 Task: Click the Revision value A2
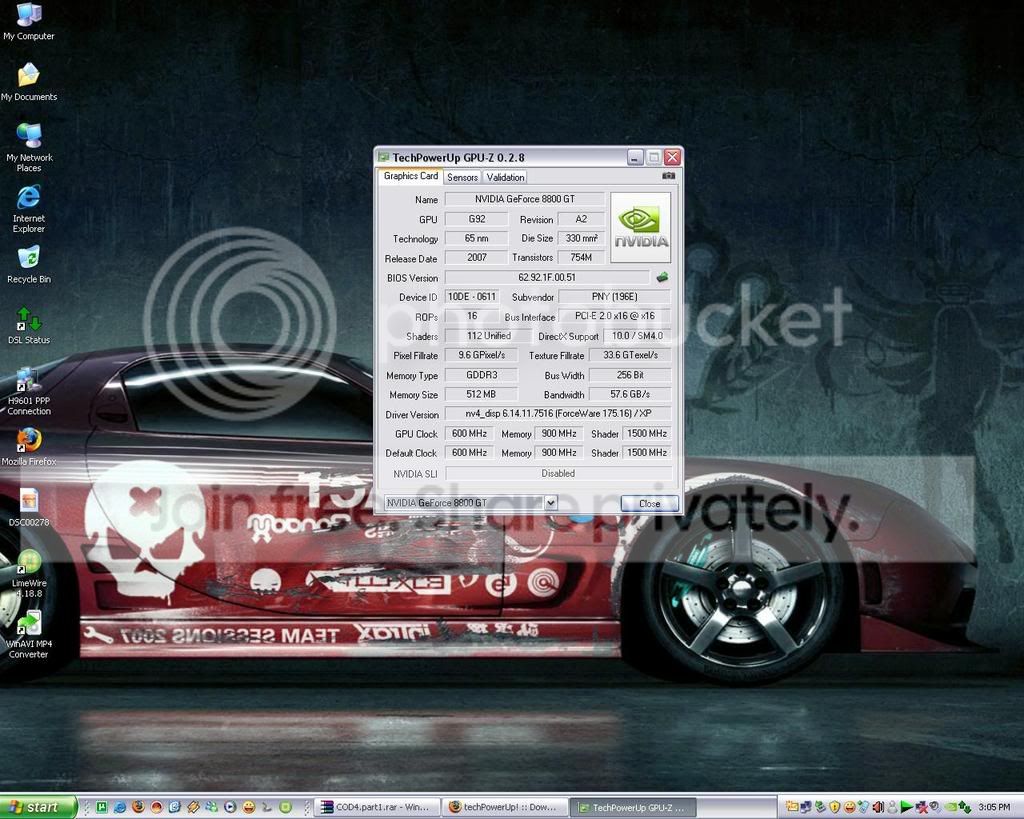(581, 219)
